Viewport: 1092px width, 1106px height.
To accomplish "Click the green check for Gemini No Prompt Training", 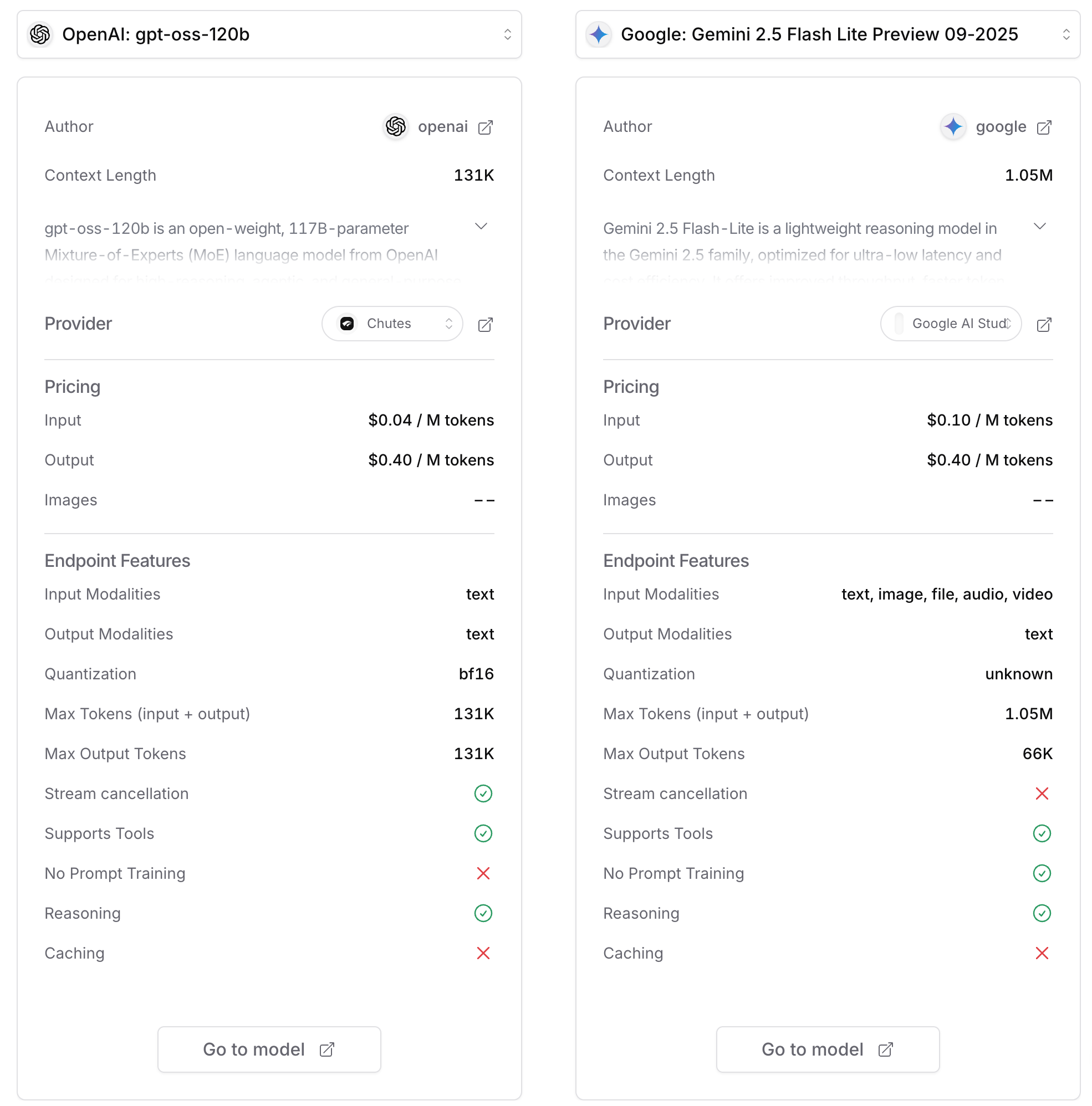I will 1041,873.
